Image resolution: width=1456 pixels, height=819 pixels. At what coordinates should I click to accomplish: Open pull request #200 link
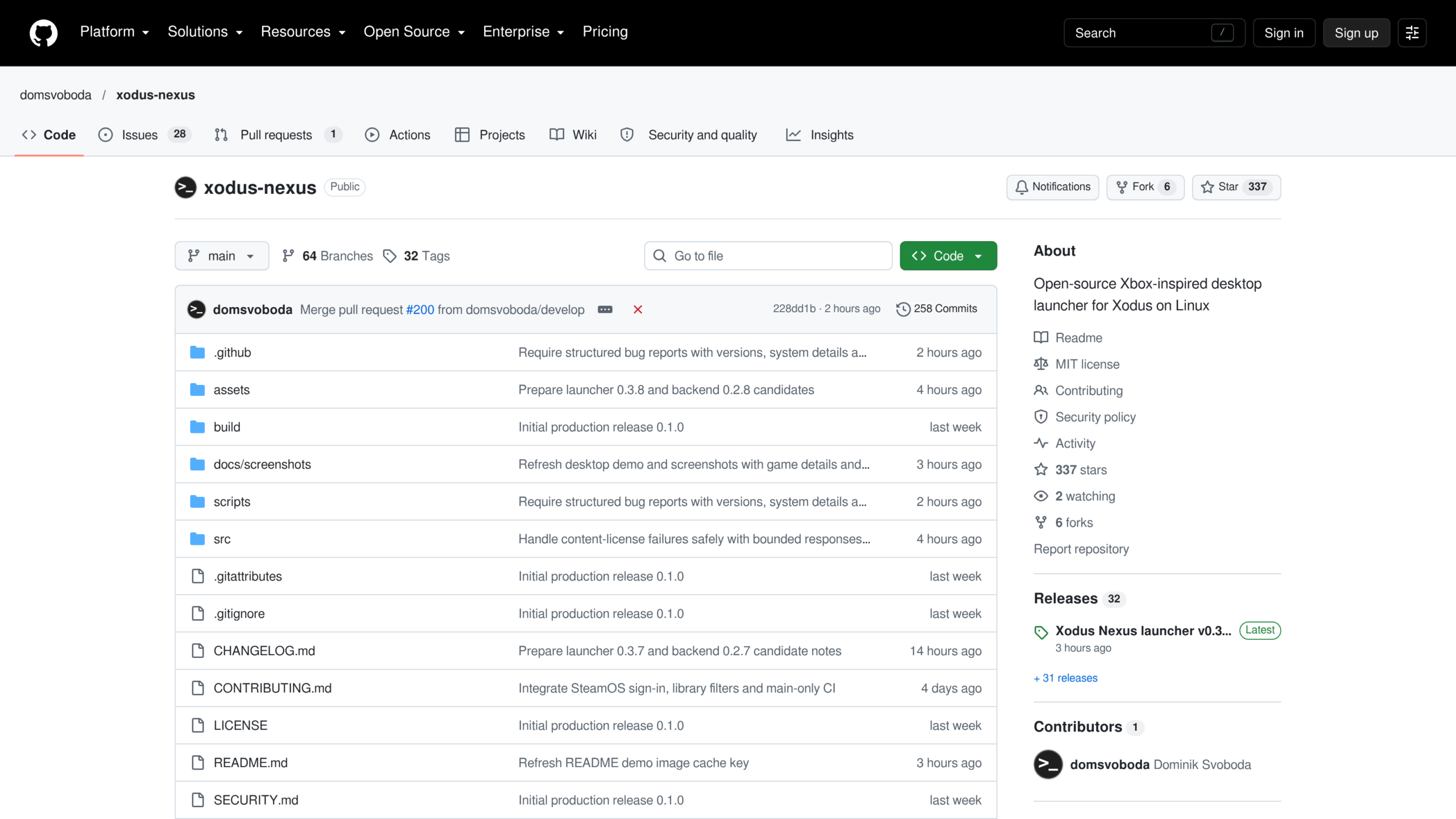[420, 309]
